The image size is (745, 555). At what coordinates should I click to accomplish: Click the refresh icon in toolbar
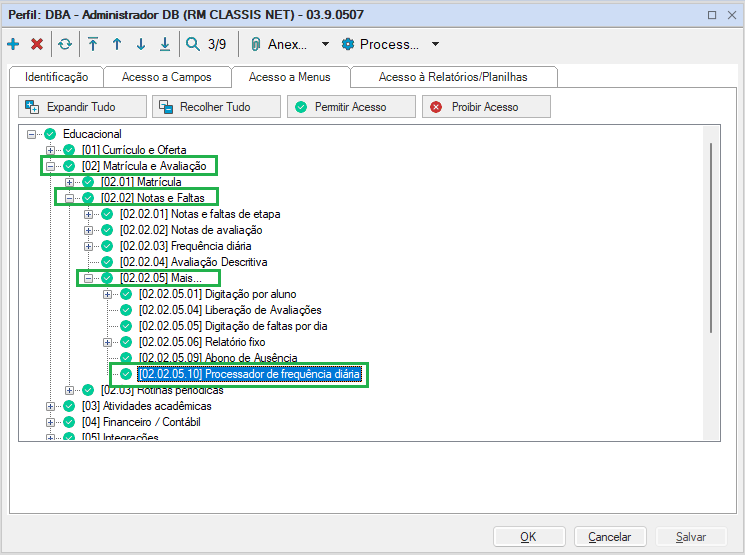coord(65,44)
